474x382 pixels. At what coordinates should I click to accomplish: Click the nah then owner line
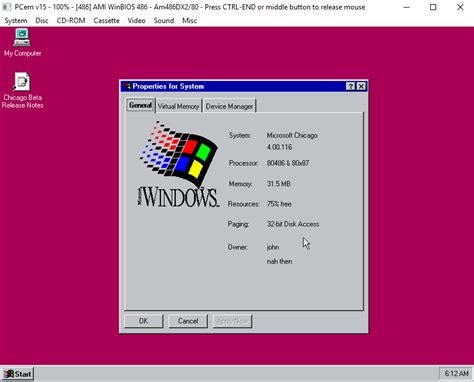point(279,261)
